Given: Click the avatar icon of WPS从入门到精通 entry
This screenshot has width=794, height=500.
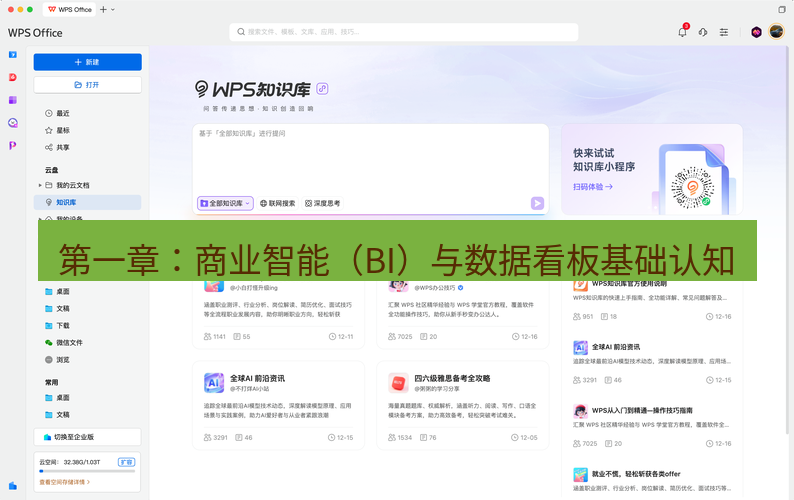Looking at the screenshot, I should 580,411.
